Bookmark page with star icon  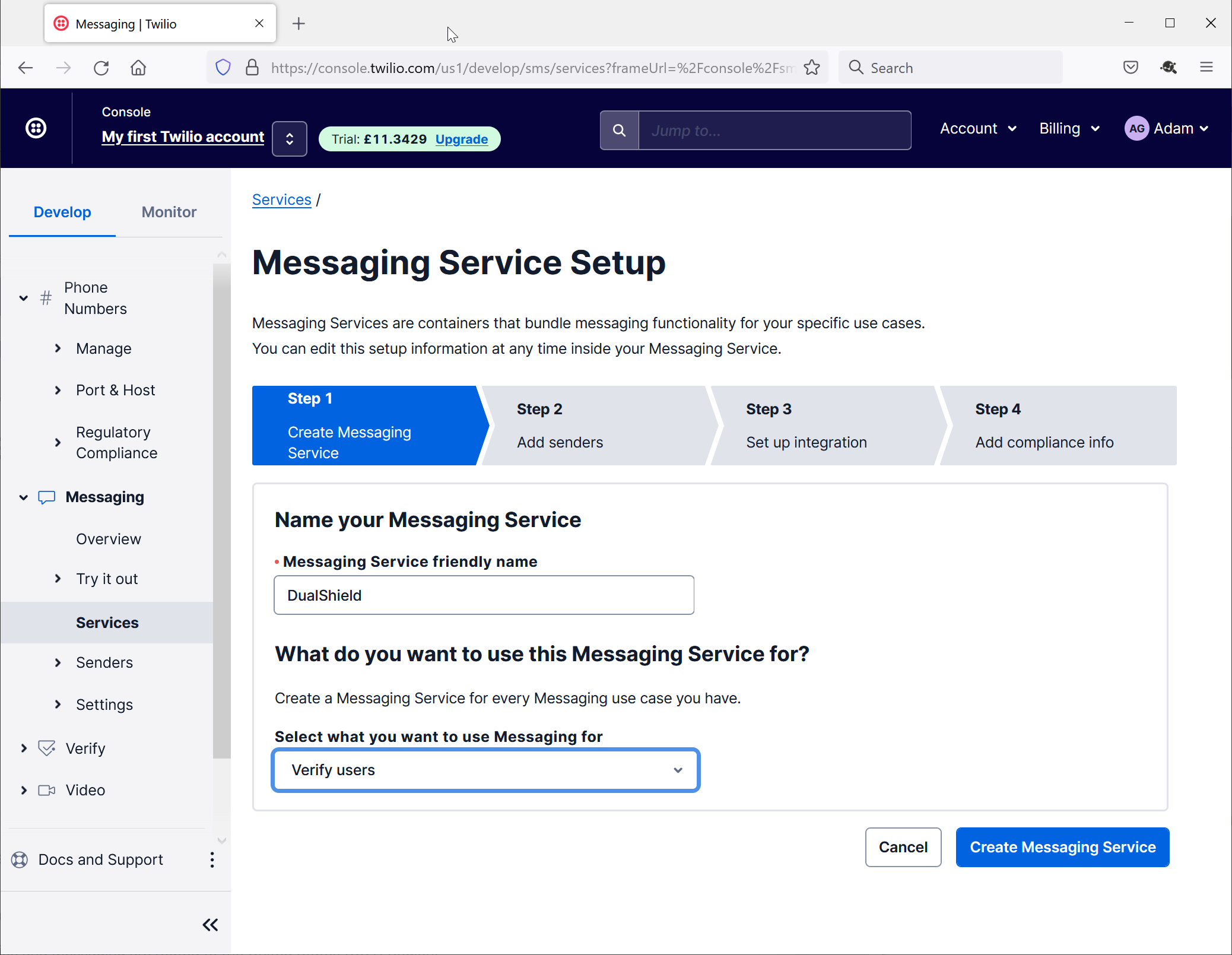(812, 68)
